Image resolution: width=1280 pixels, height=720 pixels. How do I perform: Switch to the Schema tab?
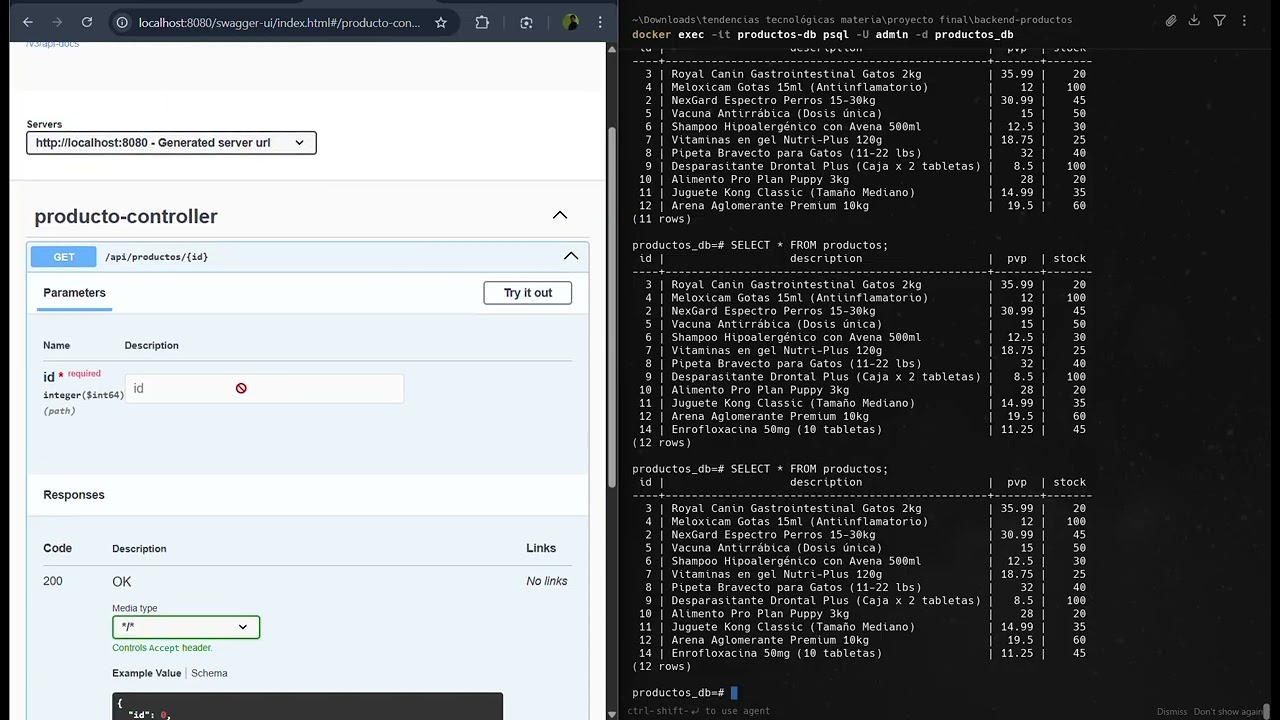(x=209, y=673)
